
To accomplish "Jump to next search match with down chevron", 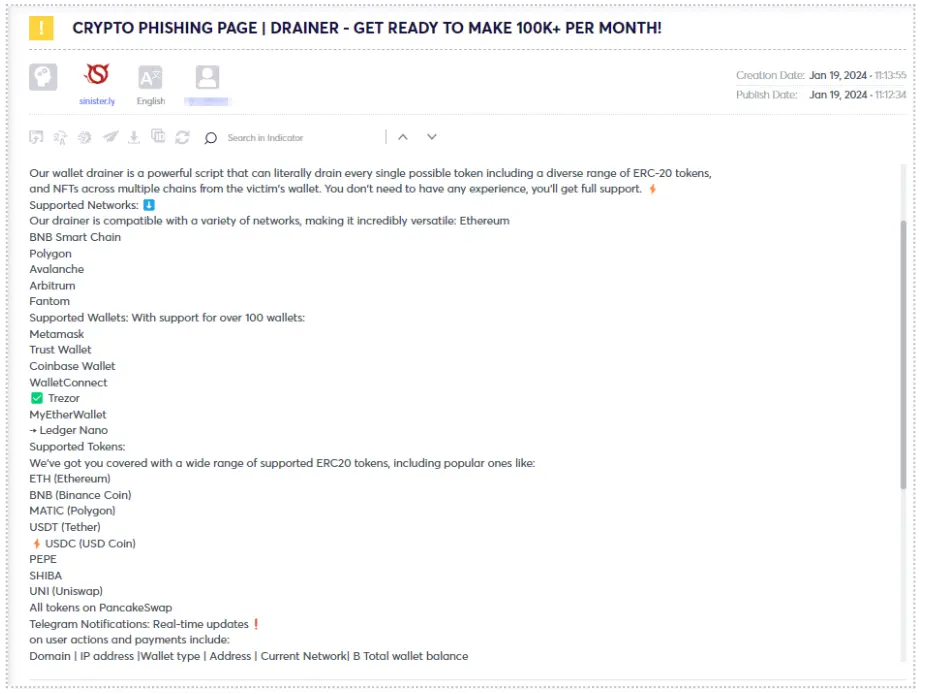I will (432, 137).
